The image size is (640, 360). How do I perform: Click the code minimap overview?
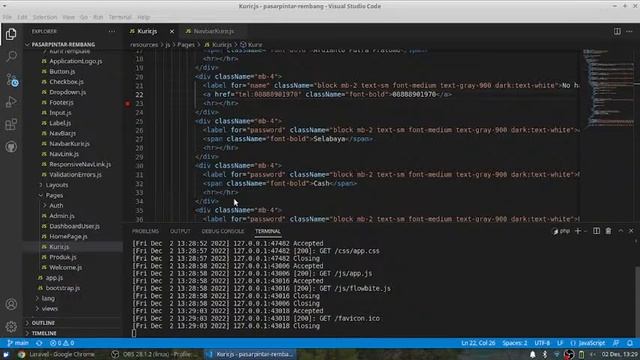608,88
